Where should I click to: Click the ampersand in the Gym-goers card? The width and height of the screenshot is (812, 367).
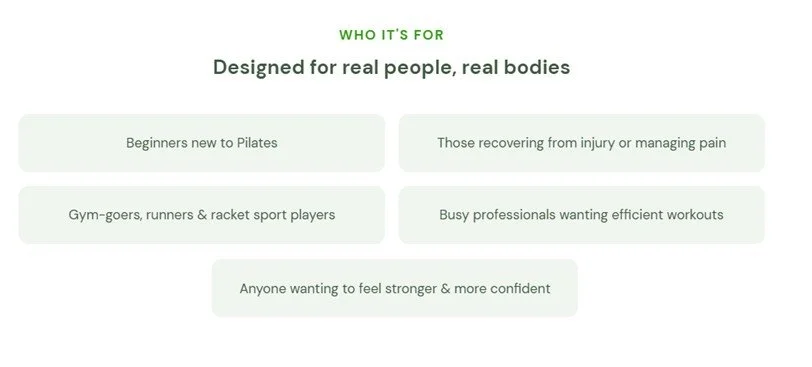(202, 215)
